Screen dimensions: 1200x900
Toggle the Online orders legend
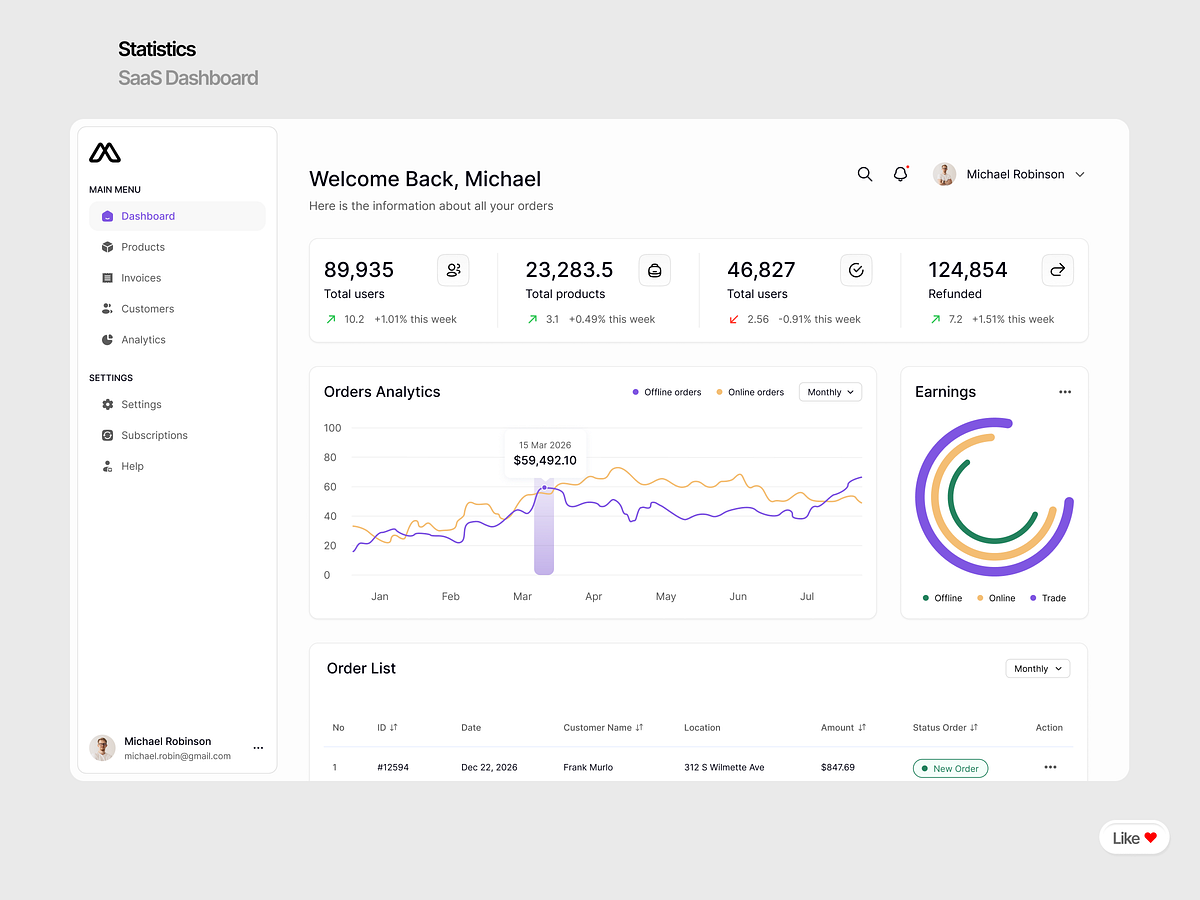749,392
